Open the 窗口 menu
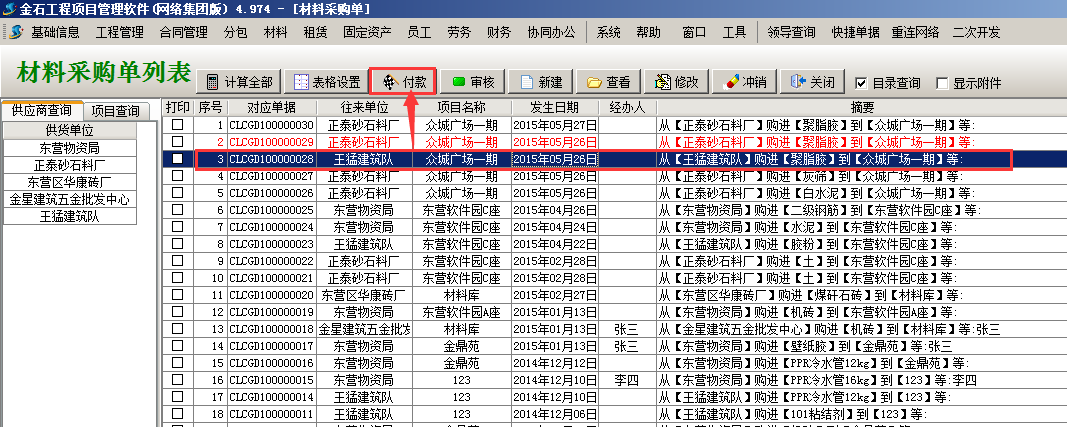The image size is (1067, 427). tap(694, 32)
